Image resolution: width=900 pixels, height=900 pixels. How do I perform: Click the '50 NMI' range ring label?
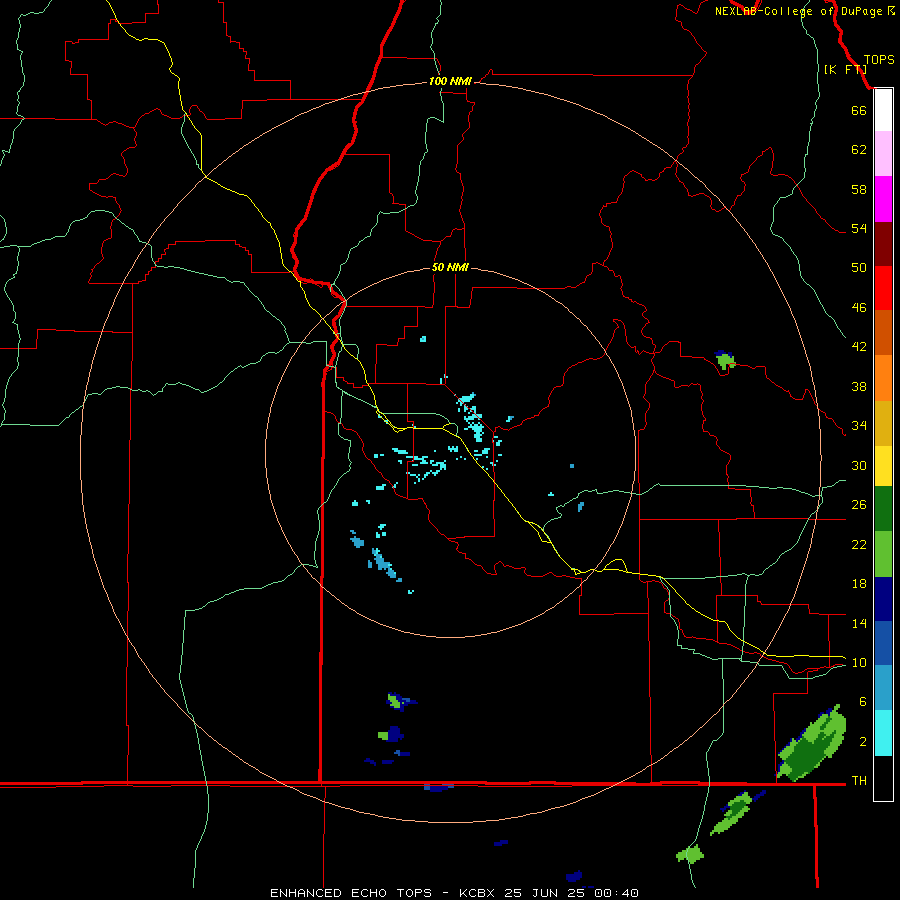tap(450, 267)
